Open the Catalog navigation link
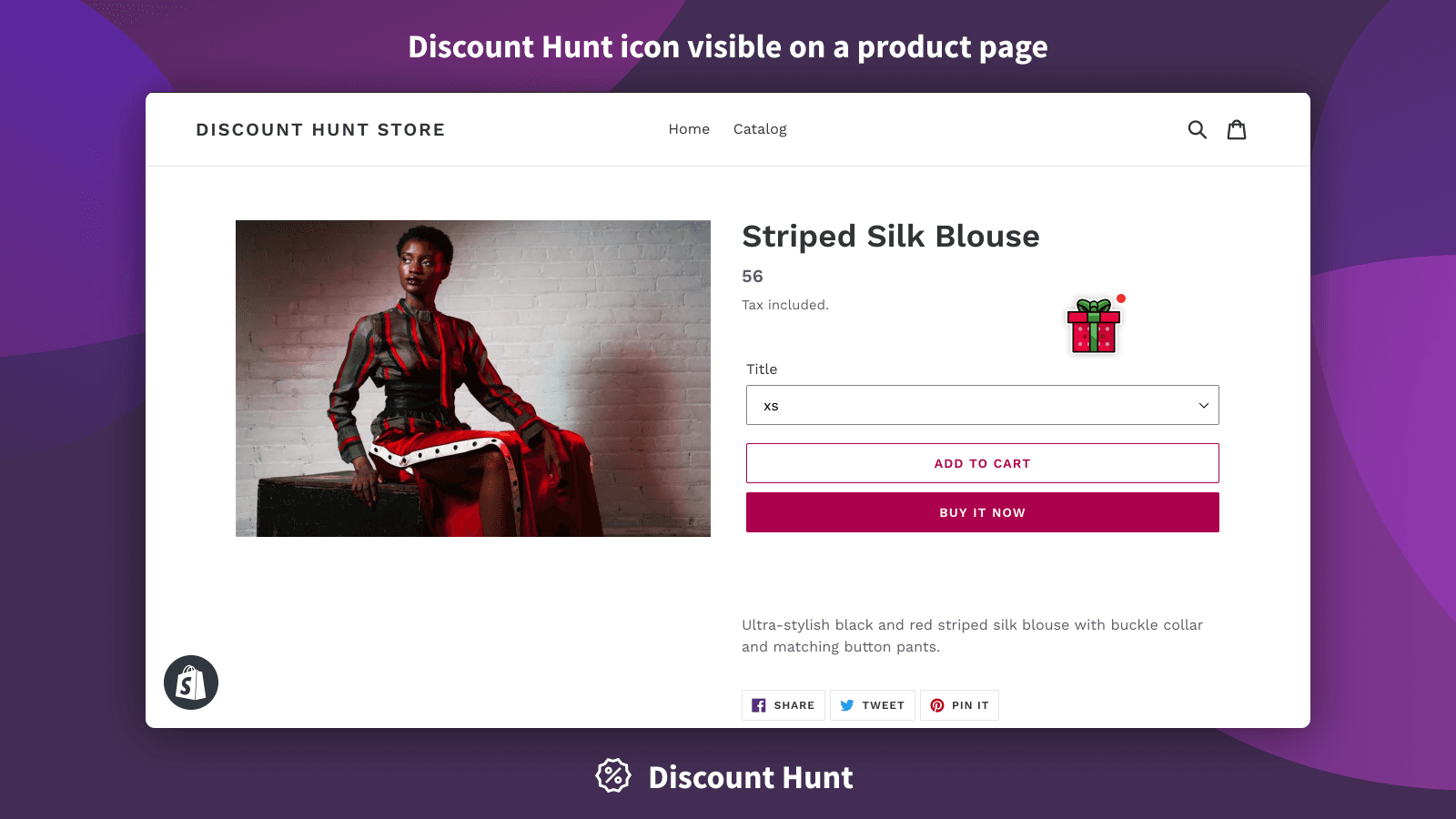This screenshot has height=819, width=1456. [x=760, y=129]
